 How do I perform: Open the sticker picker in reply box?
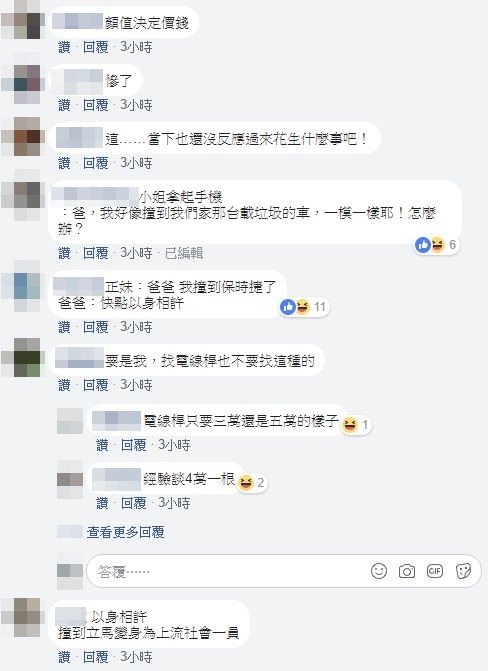(x=463, y=571)
